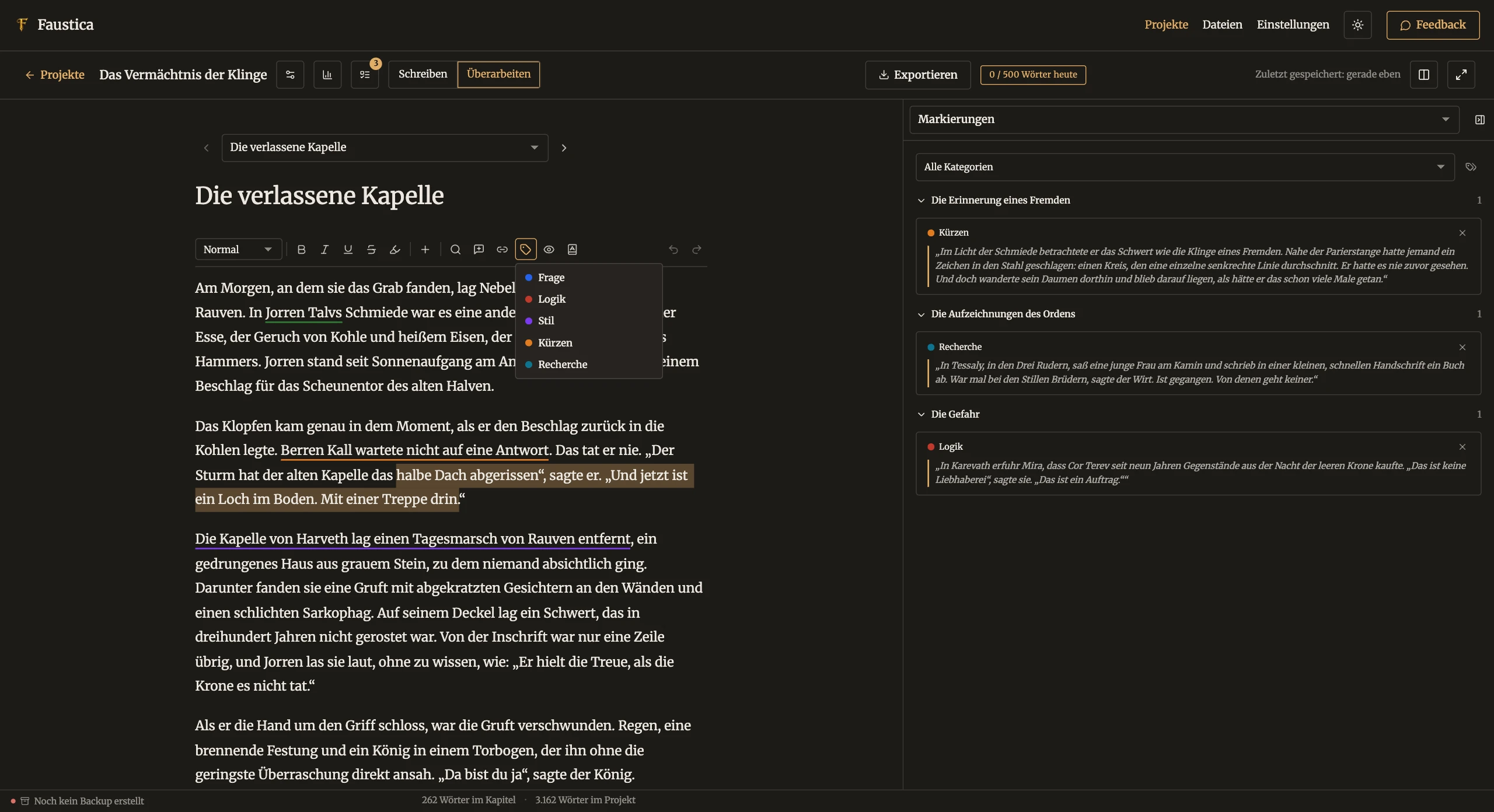Select Kürzen from the marker menu
The image size is (1494, 812).
point(589,343)
